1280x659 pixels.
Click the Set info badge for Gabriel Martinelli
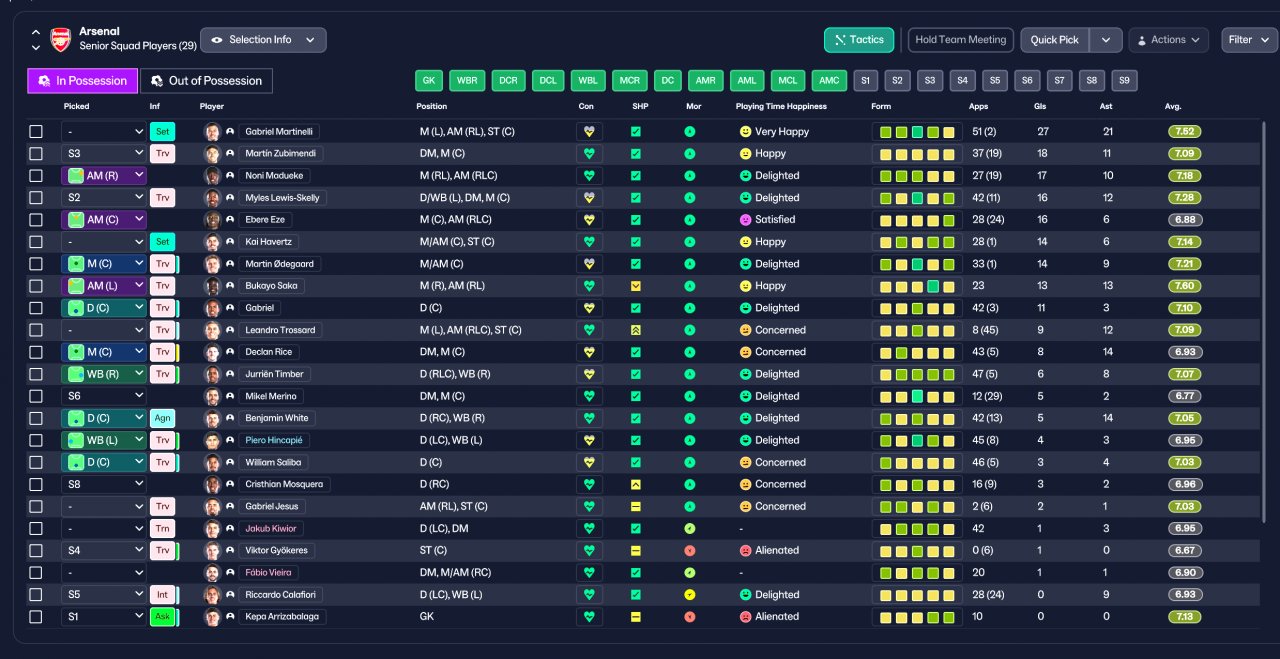pyautogui.click(x=162, y=131)
